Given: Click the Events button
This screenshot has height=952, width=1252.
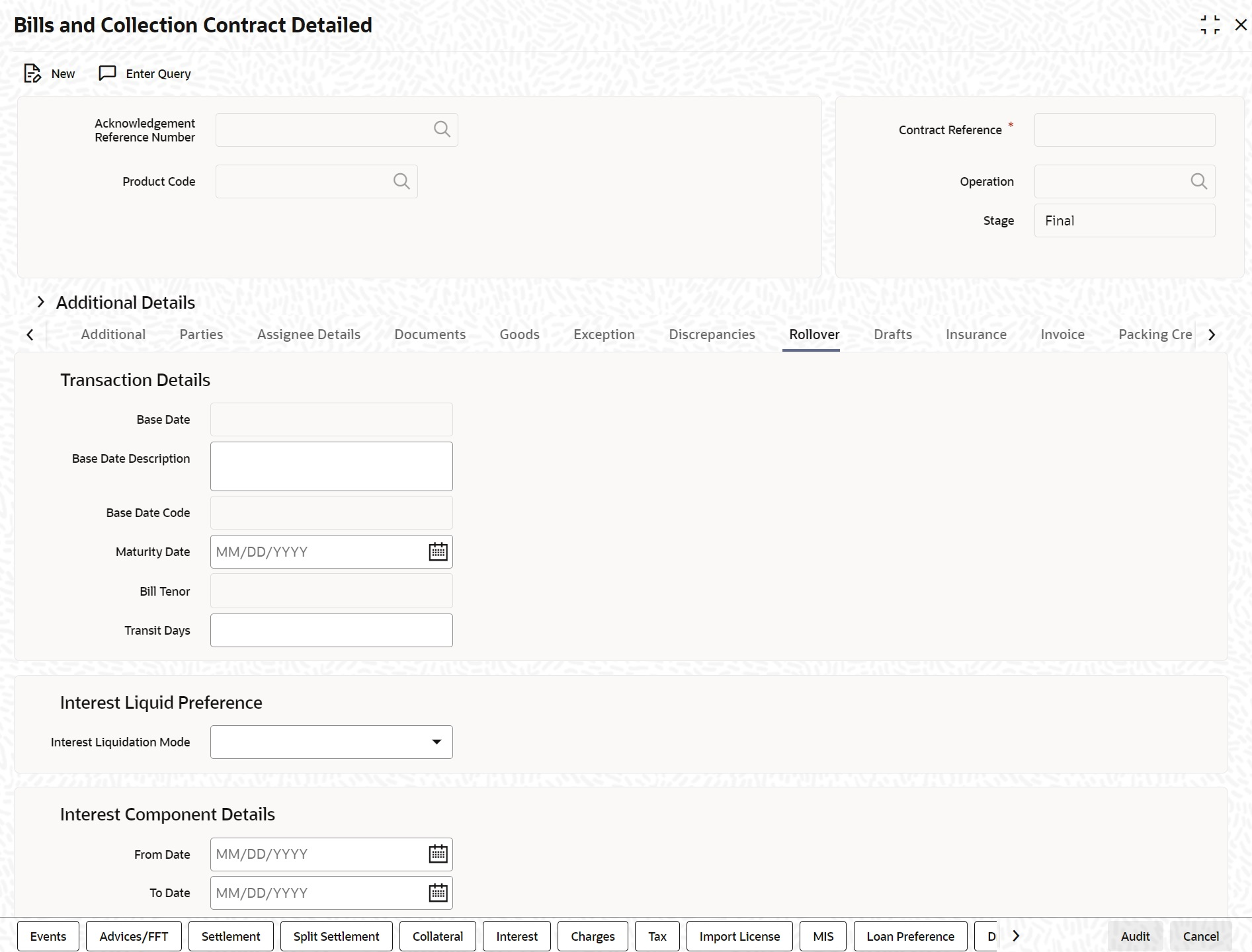Looking at the screenshot, I should pos(48,936).
